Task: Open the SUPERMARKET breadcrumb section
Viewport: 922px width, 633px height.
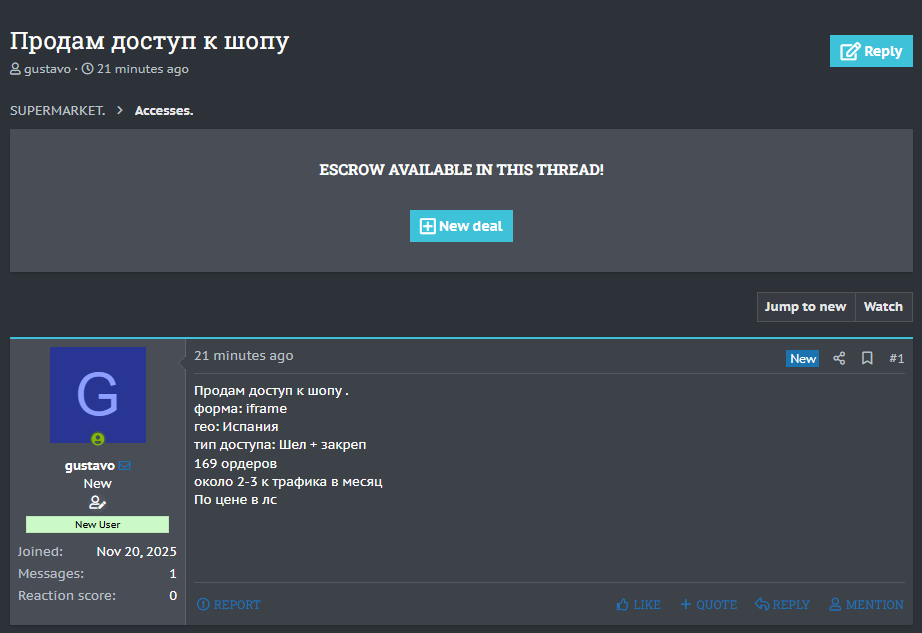Action: (57, 111)
